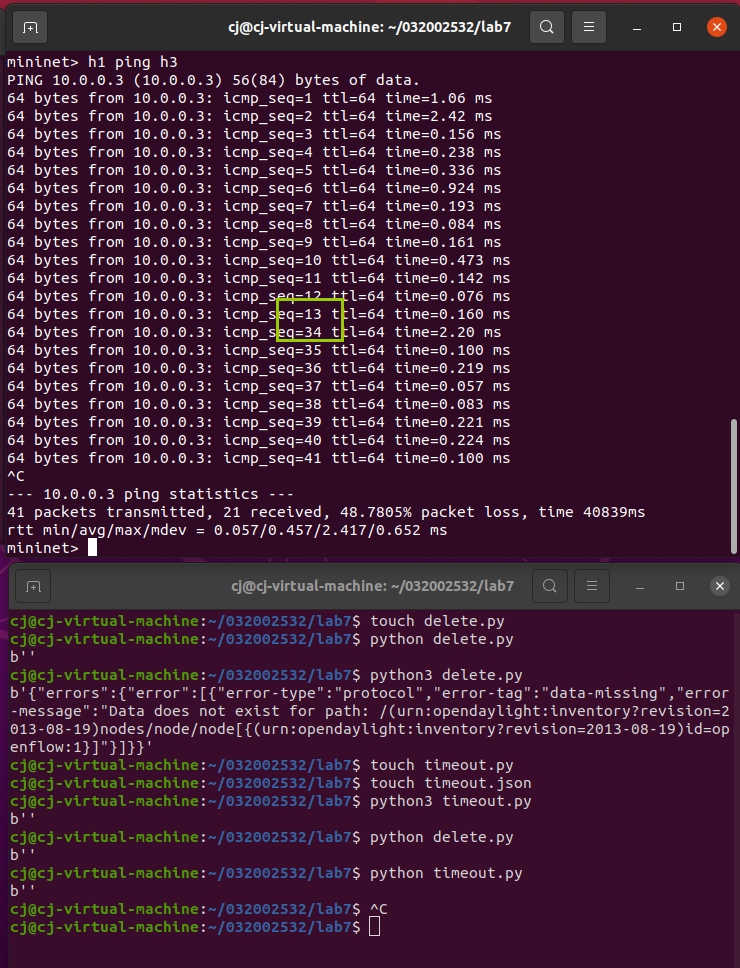The image size is (740, 968).
Task: Click the bottom terminal ^C prompt line
Action: [x=199, y=909]
